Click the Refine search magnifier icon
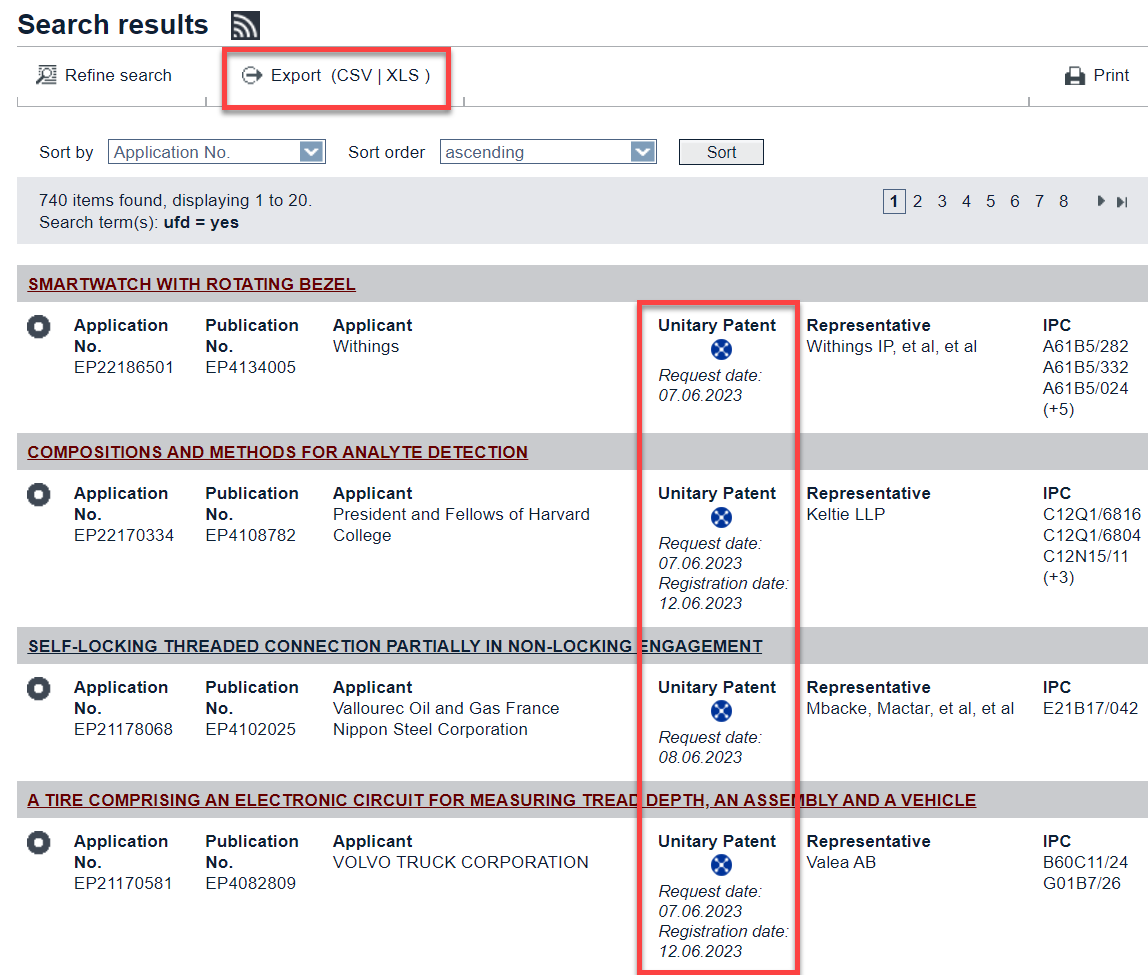1148x975 pixels. point(46,75)
